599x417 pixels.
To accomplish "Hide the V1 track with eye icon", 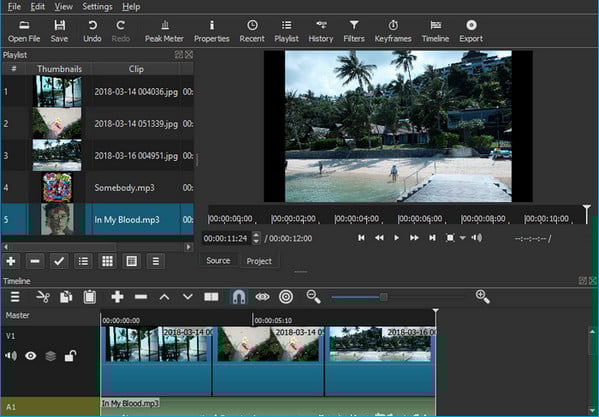I will (31, 356).
